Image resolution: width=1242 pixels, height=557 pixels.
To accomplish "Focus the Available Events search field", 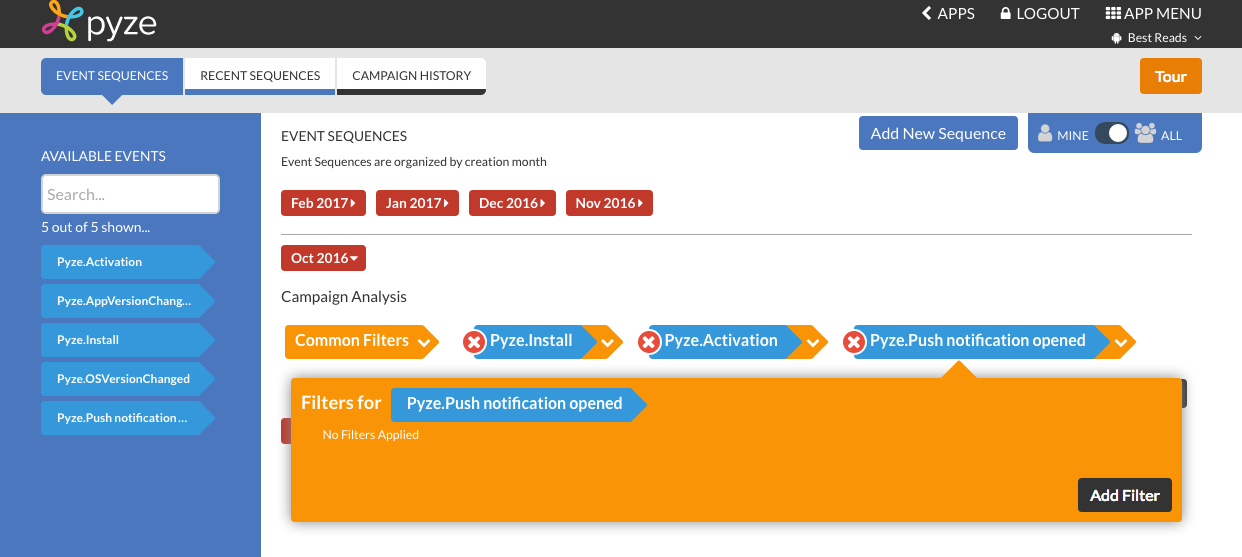I will [x=130, y=194].
